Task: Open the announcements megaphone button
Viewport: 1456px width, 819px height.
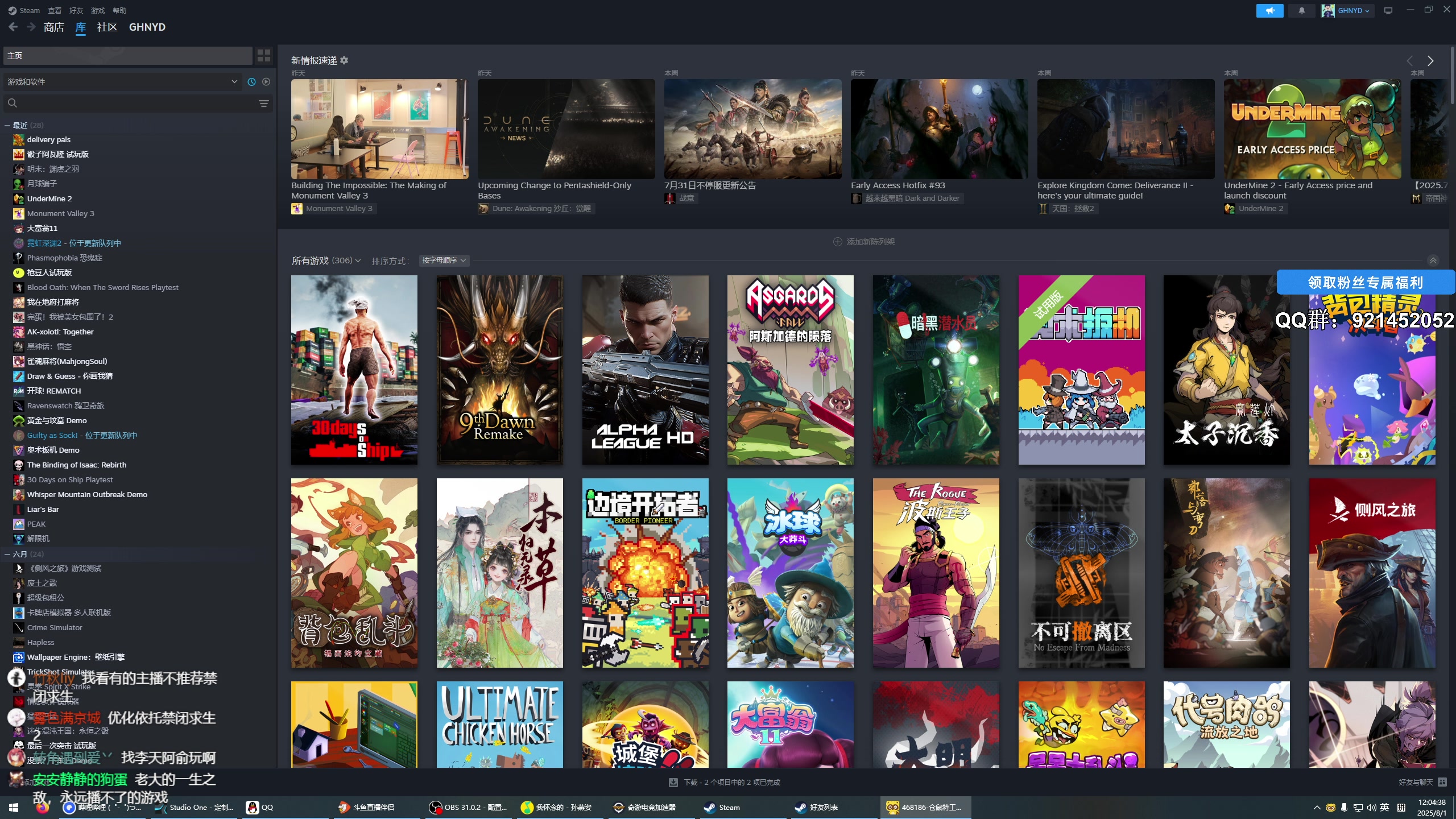Action: coord(1269,10)
